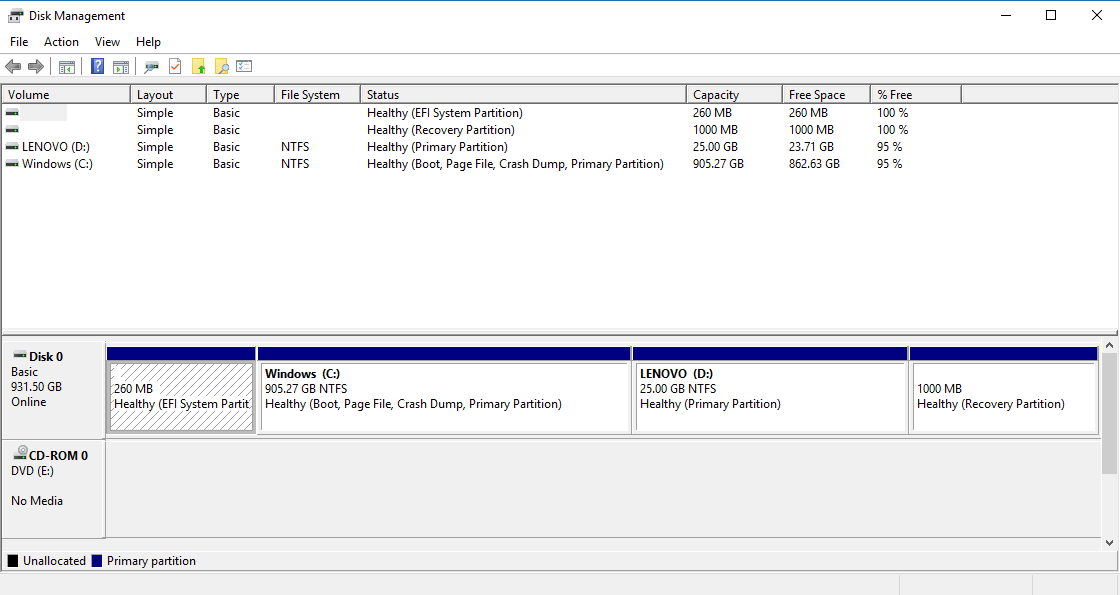Click the black Unallocated legend swatch
The width and height of the screenshot is (1120, 595).
[13, 561]
